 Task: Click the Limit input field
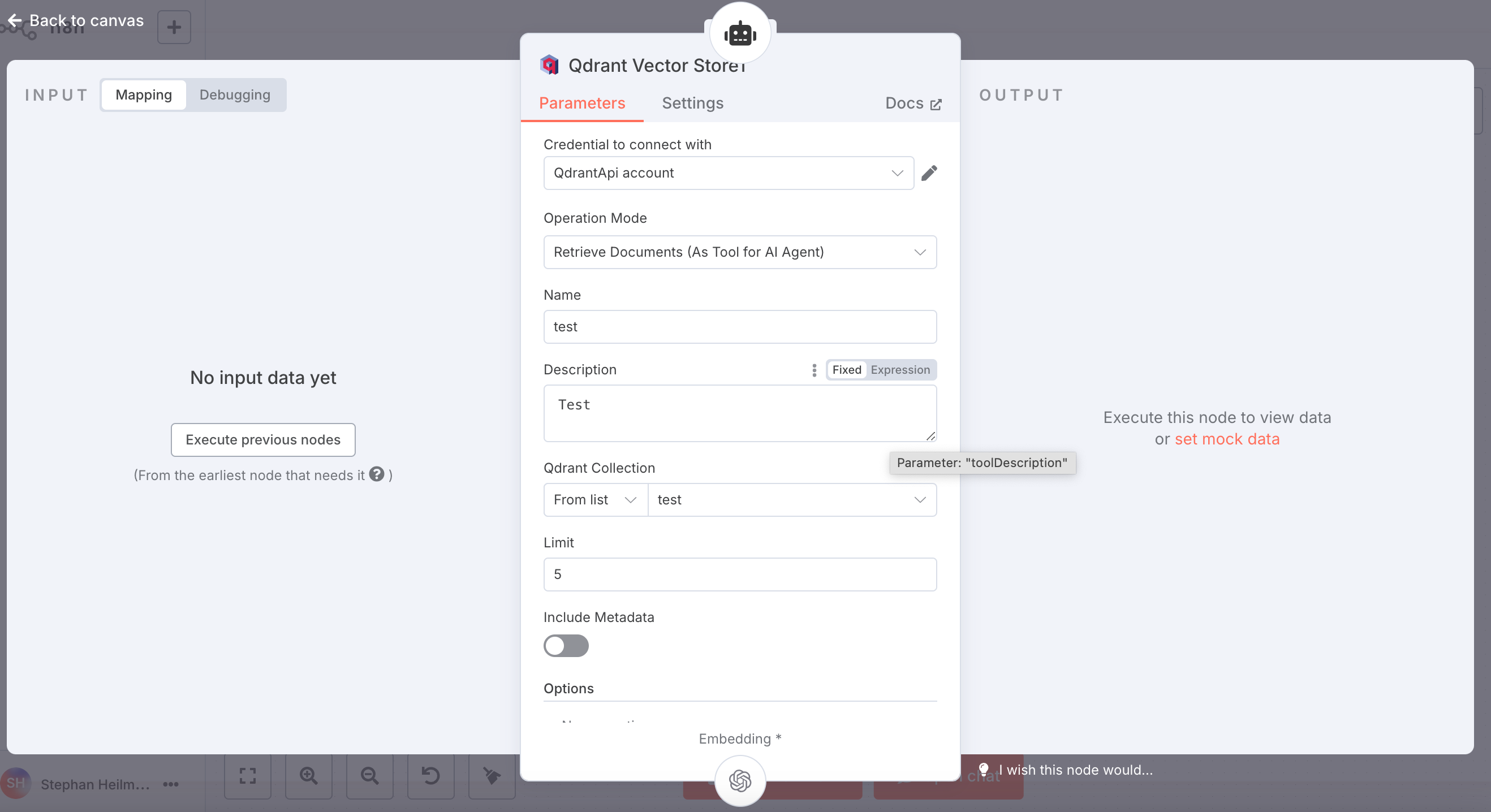[x=740, y=575]
